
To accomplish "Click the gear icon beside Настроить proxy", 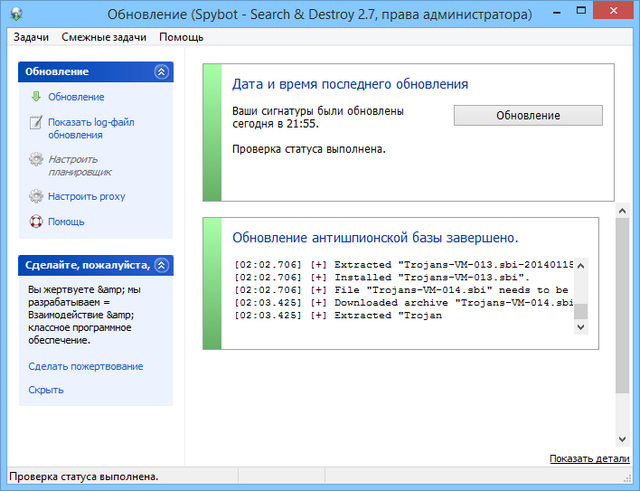I will (x=36, y=197).
